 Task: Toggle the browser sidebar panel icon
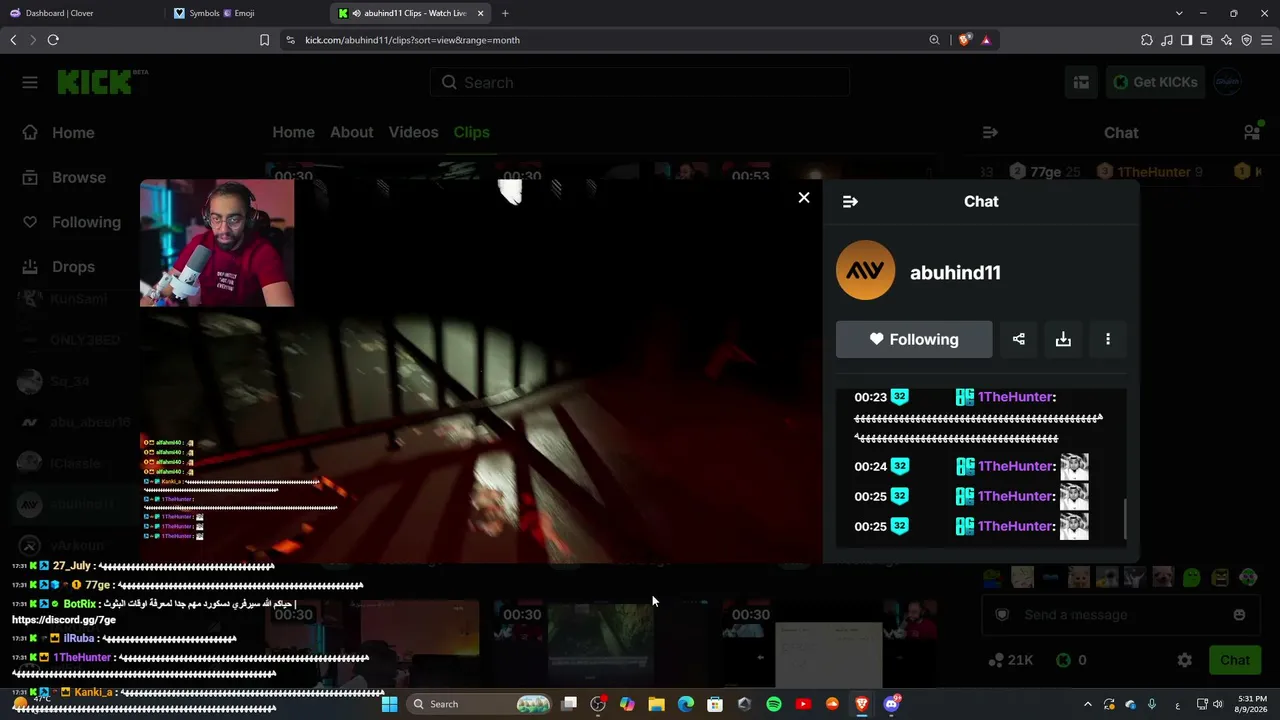tap(1187, 40)
